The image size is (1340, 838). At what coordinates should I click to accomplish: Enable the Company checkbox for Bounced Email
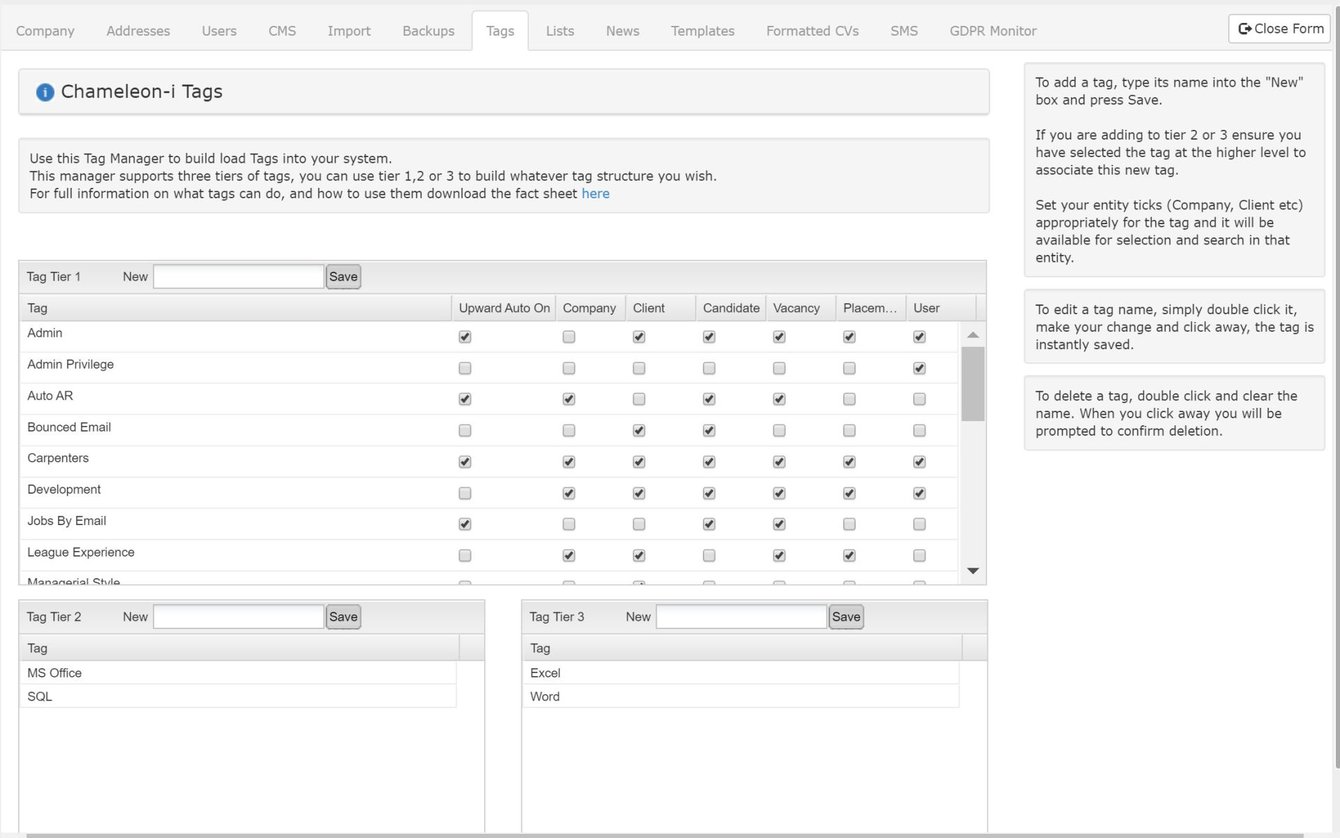pos(569,430)
